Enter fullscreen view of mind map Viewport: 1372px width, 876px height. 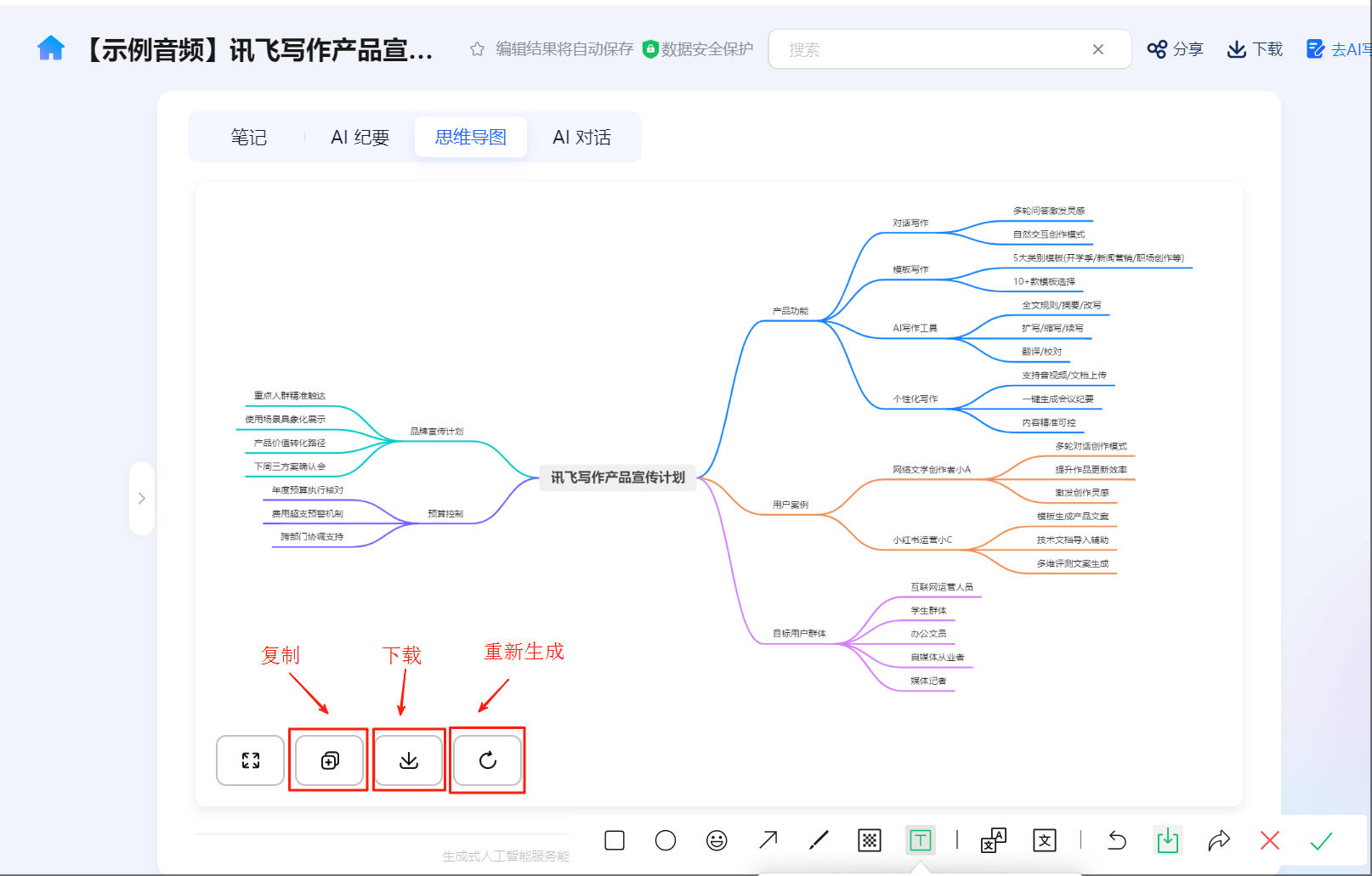point(251,760)
